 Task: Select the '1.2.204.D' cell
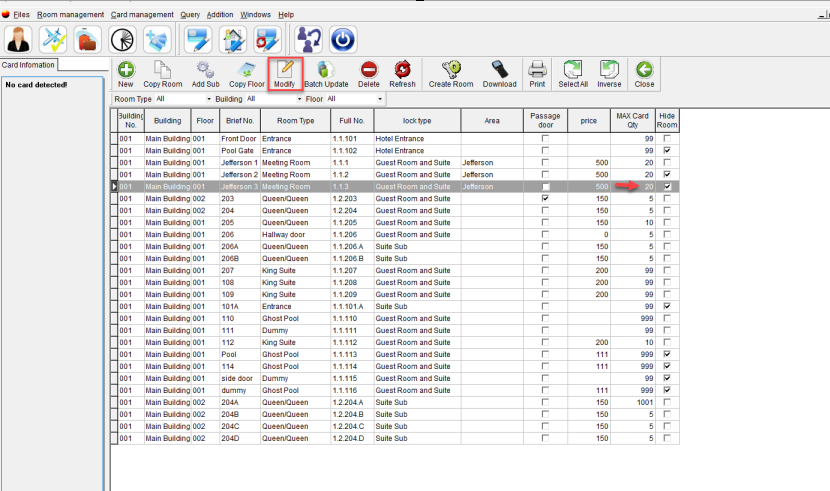point(352,438)
